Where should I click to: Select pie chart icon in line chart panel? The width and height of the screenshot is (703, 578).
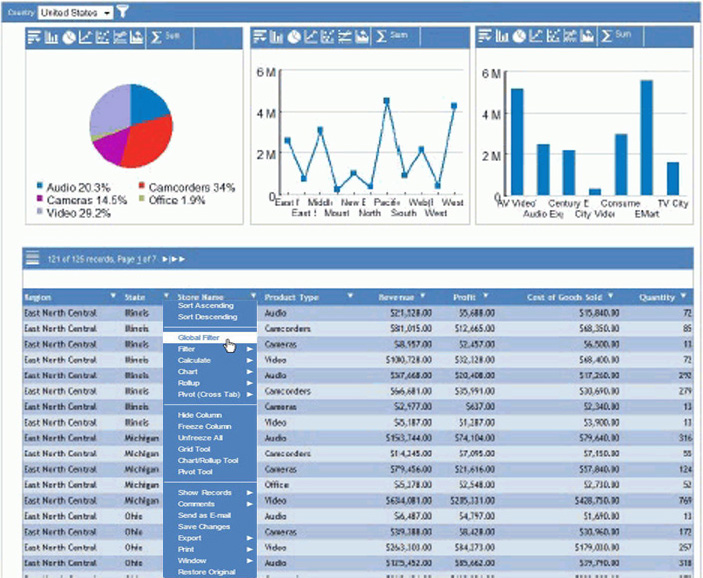coord(294,36)
